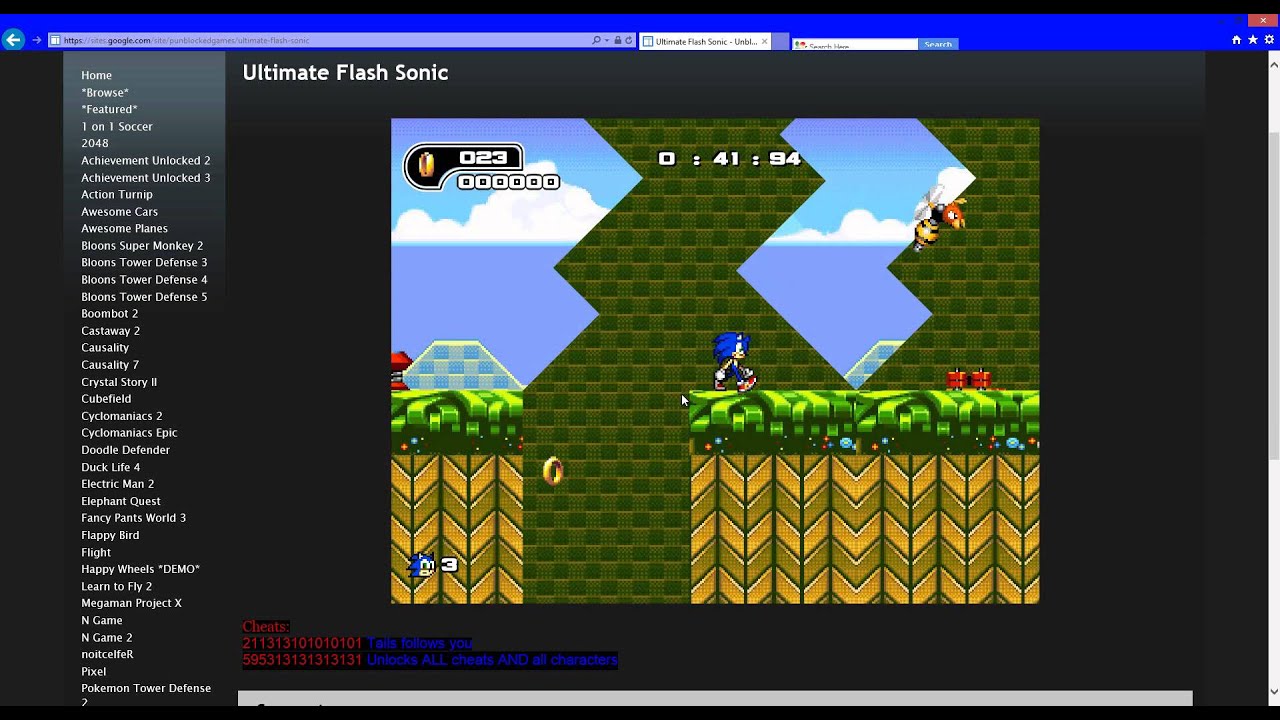1280x720 pixels.
Task: Open 1 on 1 Soccer game link
Action: click(x=117, y=126)
